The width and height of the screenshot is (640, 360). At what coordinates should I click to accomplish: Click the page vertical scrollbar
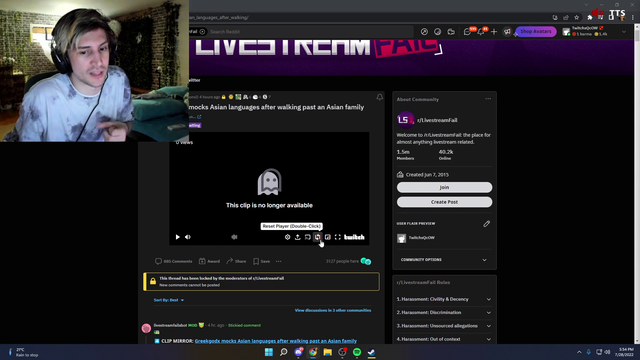[x=637, y=184]
